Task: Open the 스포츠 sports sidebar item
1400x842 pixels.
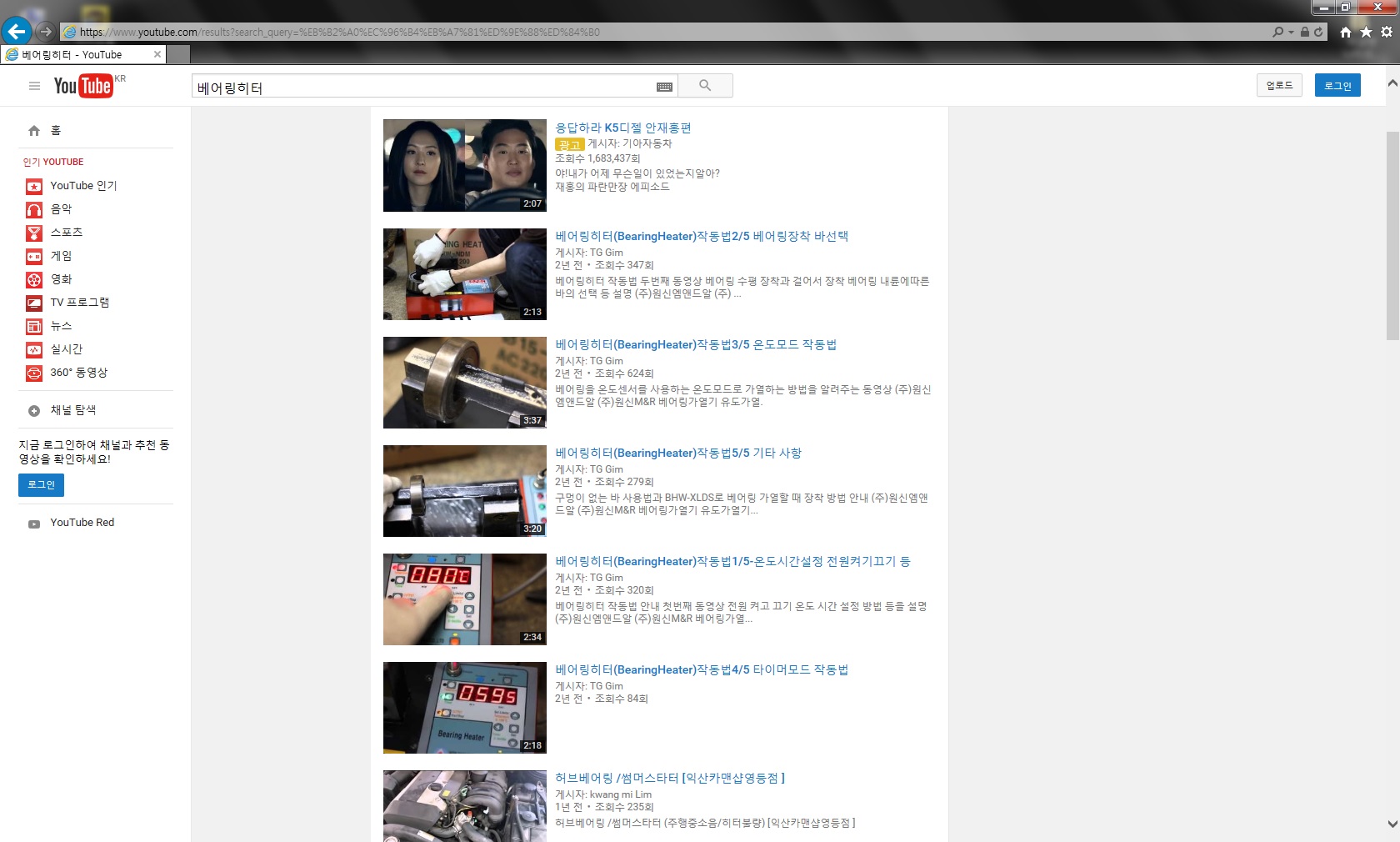Action: pyautogui.click(x=67, y=233)
